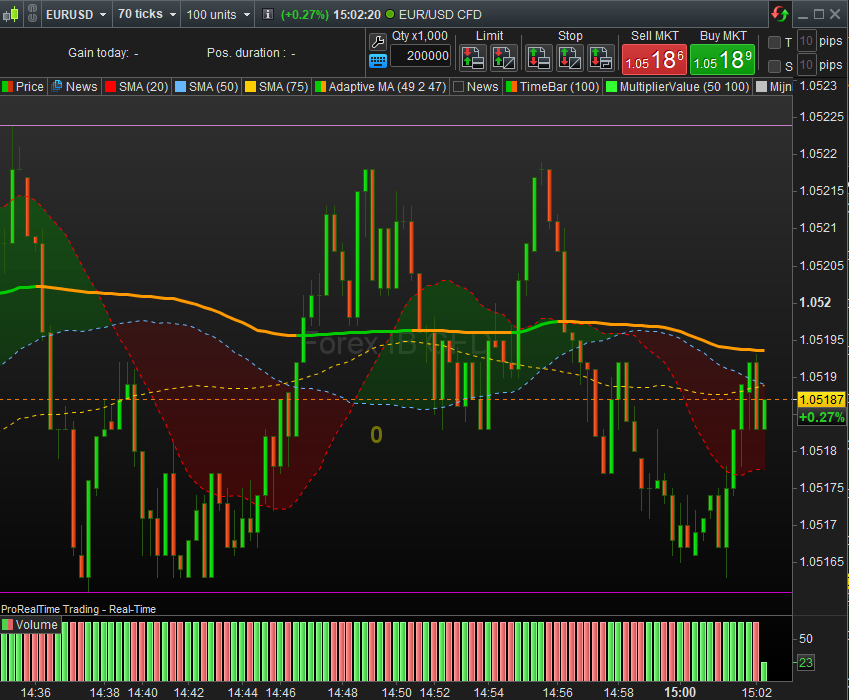Click the 14:36 time axis label
The height and width of the screenshot is (700, 849).
[36, 692]
